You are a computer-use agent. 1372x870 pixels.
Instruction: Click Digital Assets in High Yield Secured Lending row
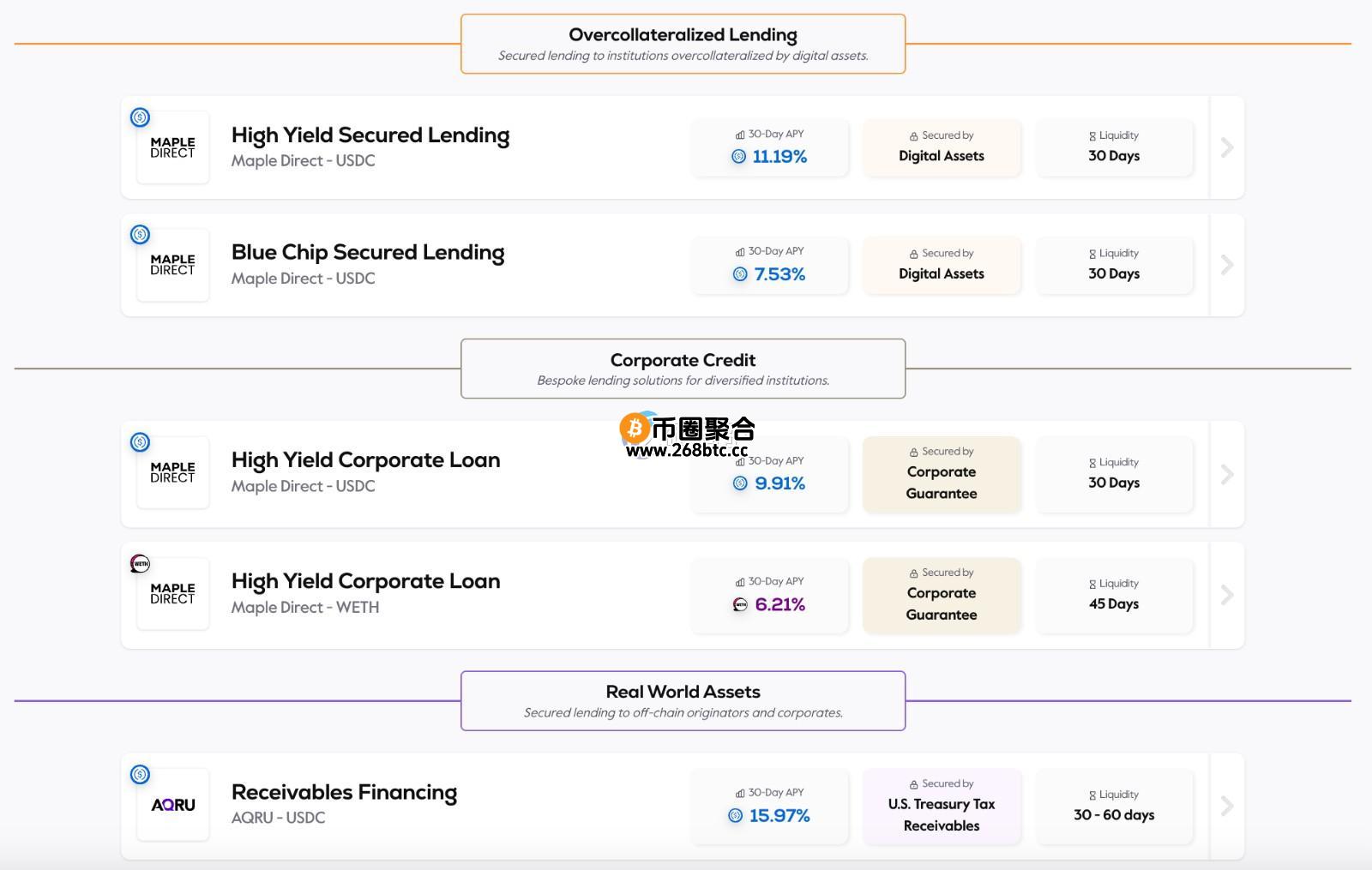[x=942, y=156]
